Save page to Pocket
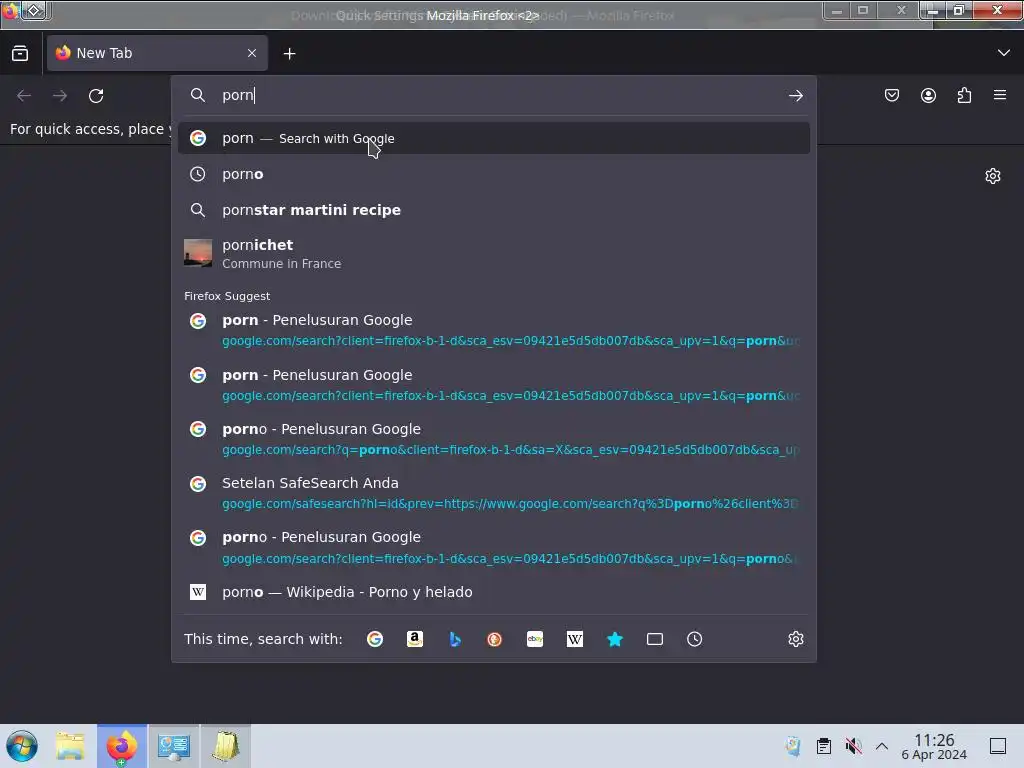This screenshot has height=768, width=1024. tap(891, 95)
